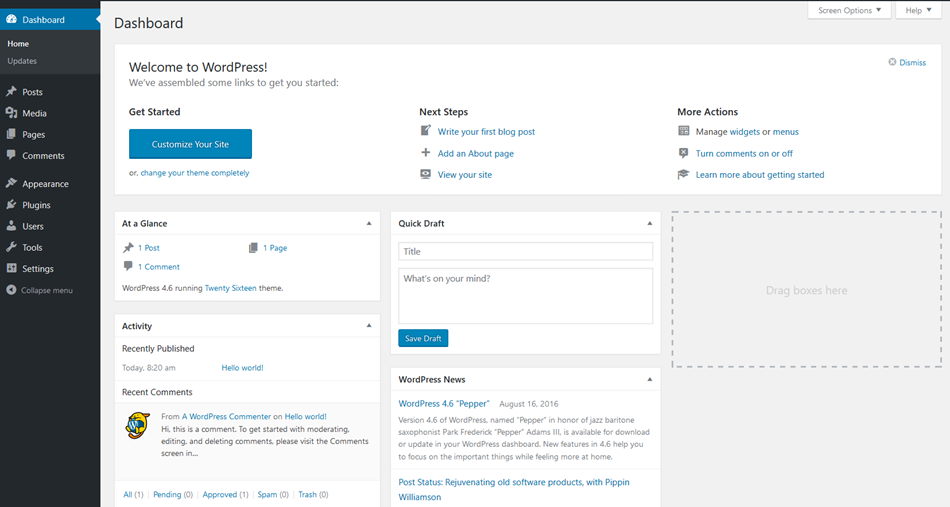Toggle the Quick Draft panel arrow
This screenshot has height=507, width=950.
(x=649, y=224)
